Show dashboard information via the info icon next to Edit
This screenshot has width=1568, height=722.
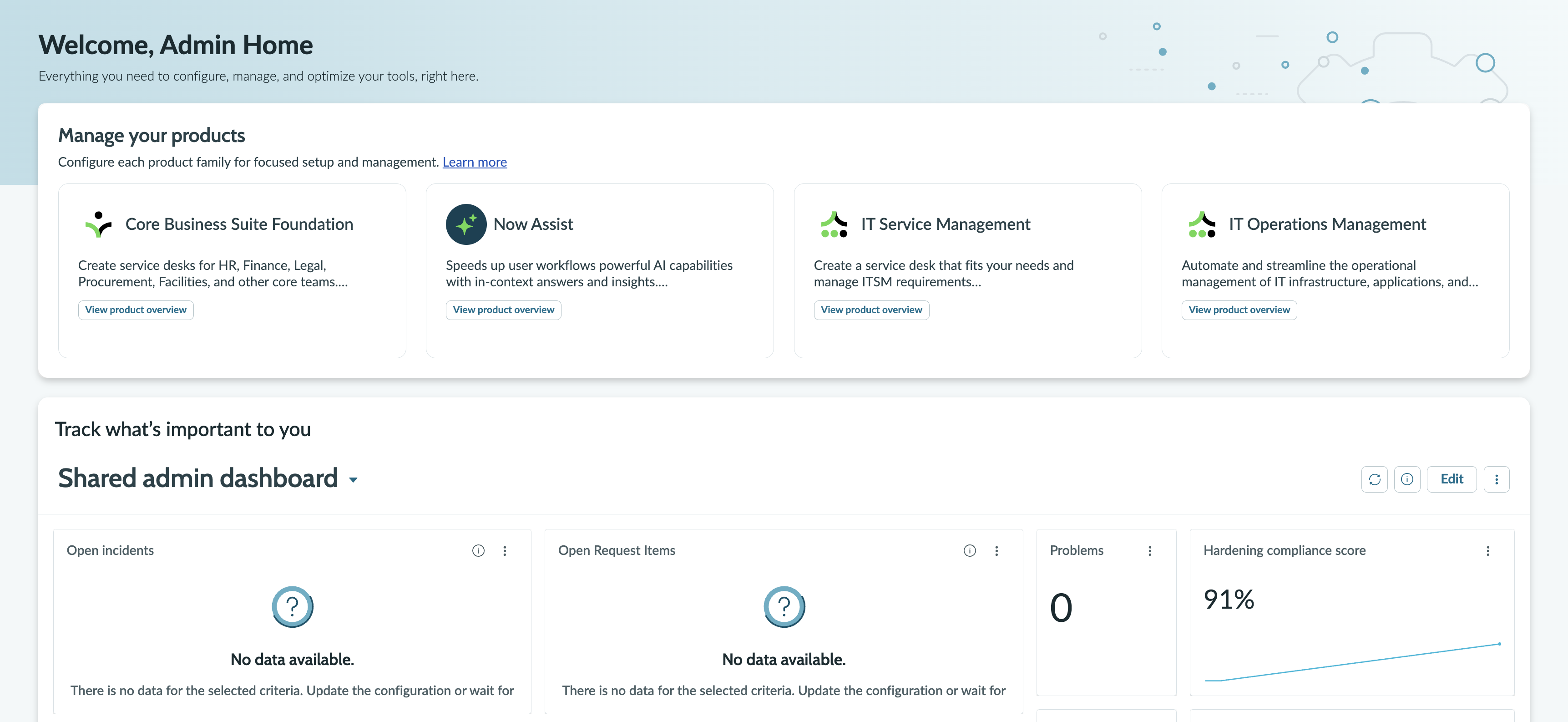point(1407,479)
